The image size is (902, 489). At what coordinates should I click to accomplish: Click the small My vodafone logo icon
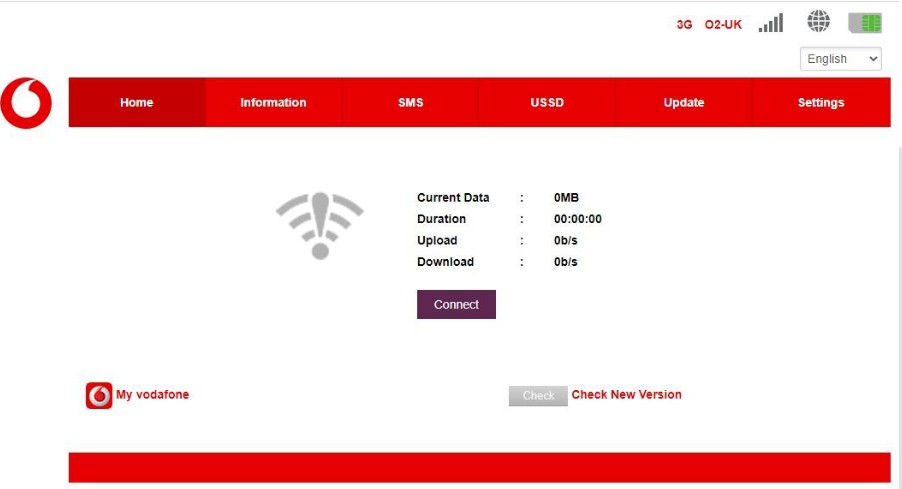(99, 396)
